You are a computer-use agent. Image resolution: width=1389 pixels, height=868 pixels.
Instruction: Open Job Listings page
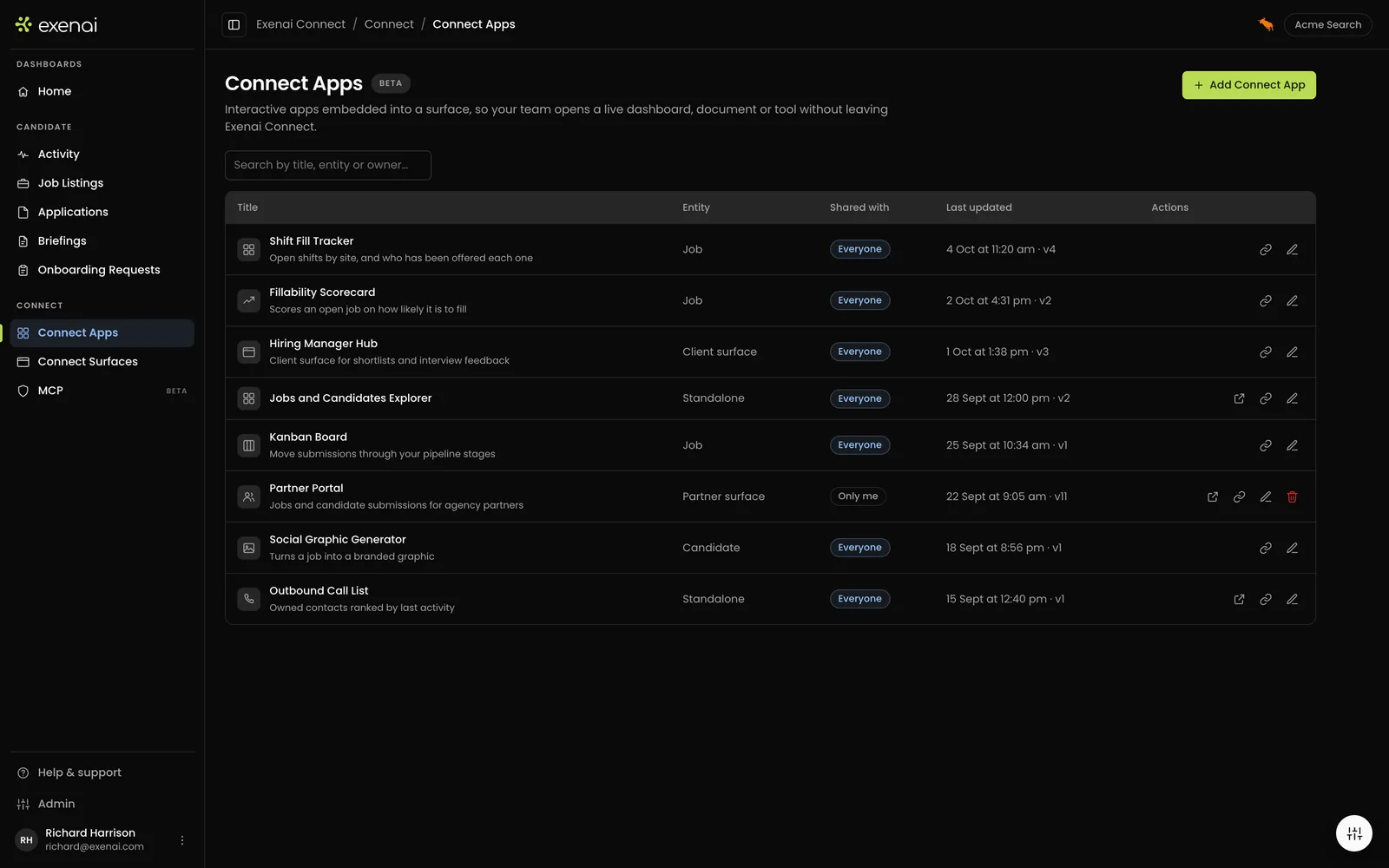click(102, 183)
